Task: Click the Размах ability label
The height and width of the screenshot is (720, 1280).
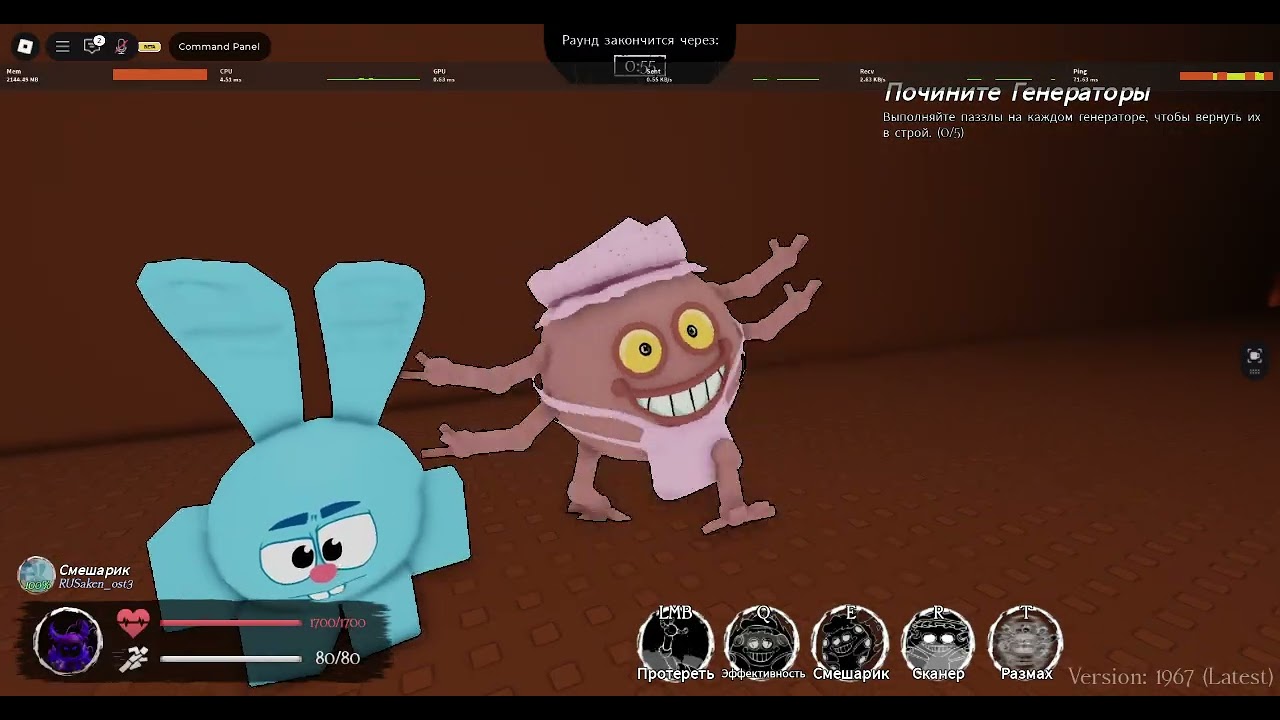Action: (1026, 674)
